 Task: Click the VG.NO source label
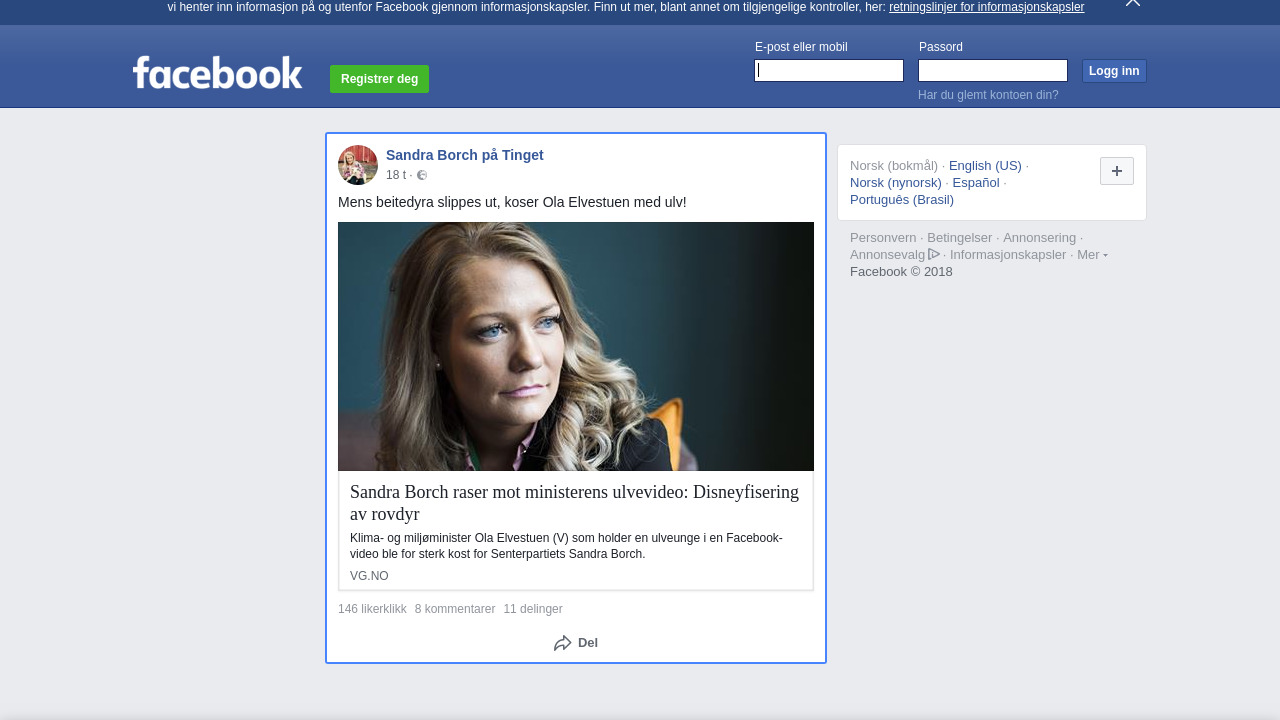369,576
